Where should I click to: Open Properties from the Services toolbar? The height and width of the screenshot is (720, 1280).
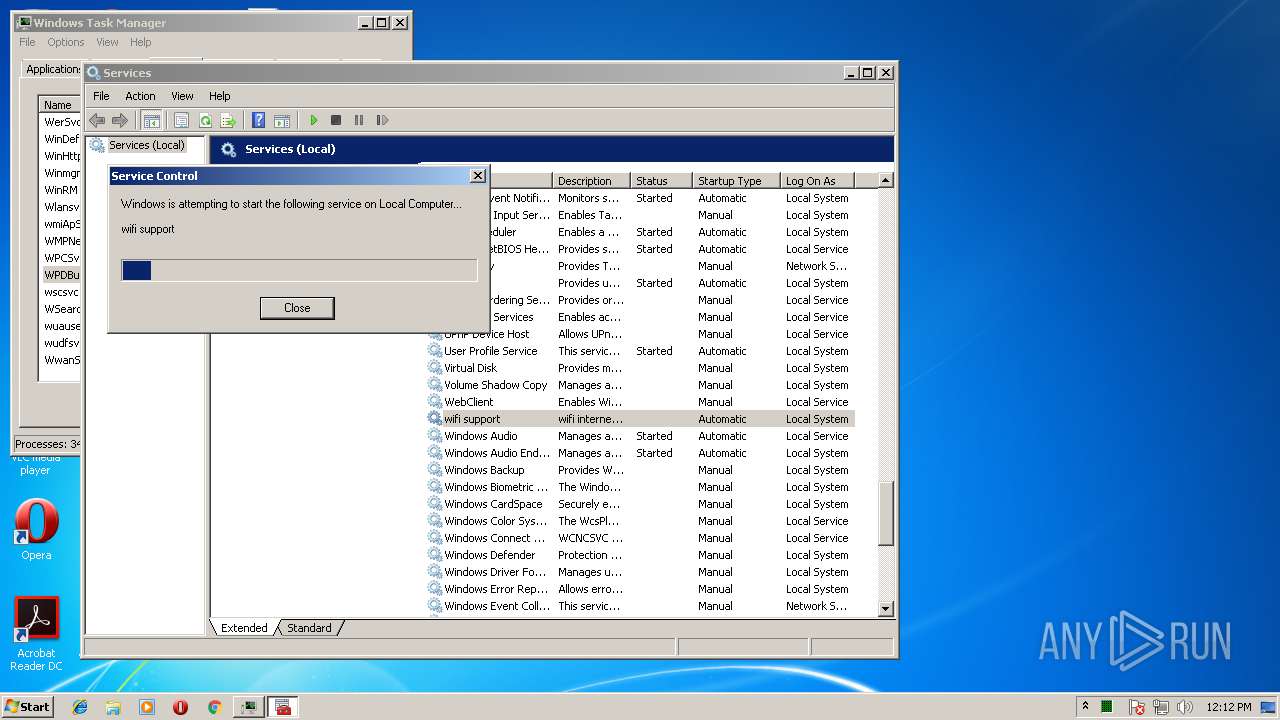pyautogui.click(x=181, y=120)
